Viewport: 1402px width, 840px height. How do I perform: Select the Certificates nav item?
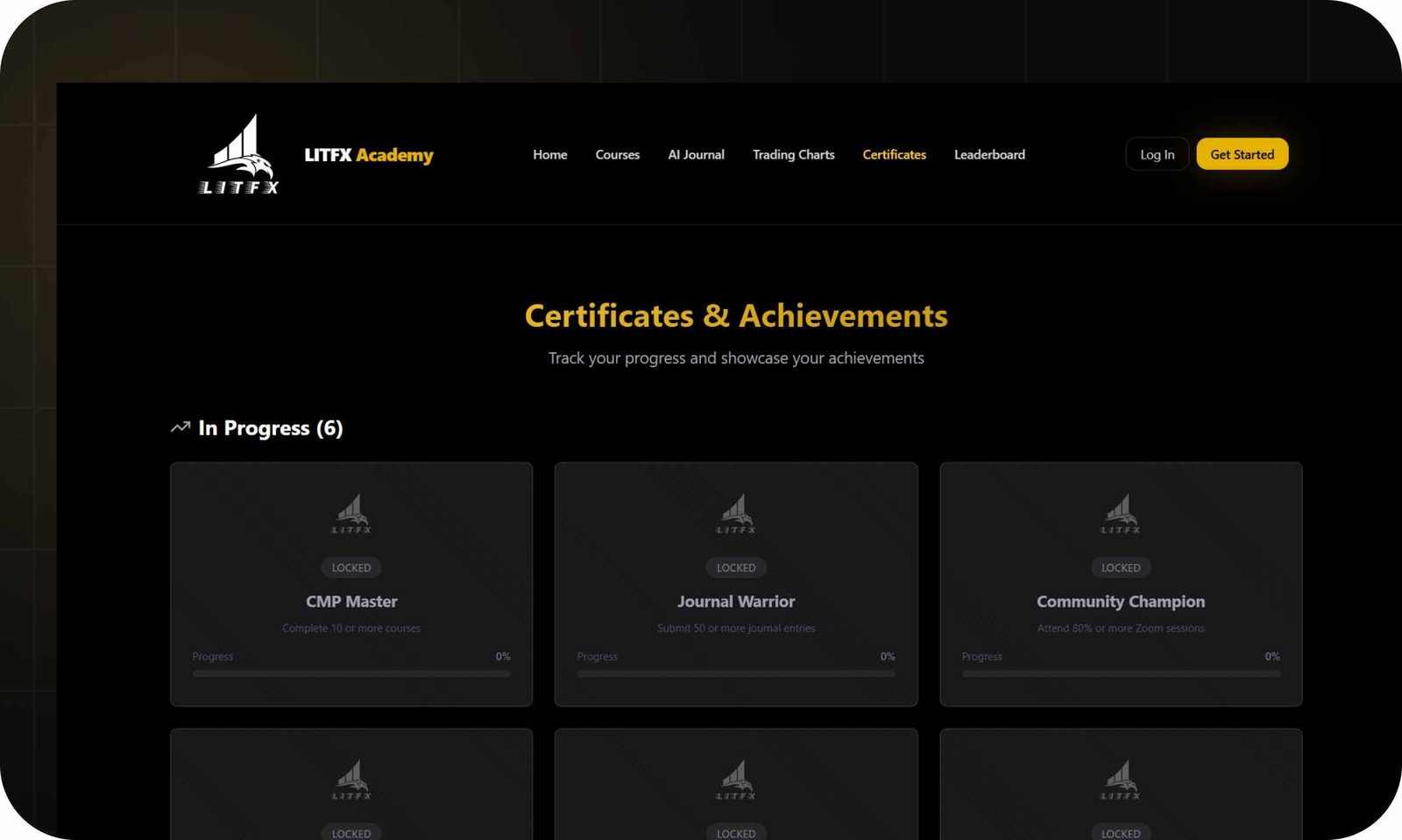coord(895,154)
